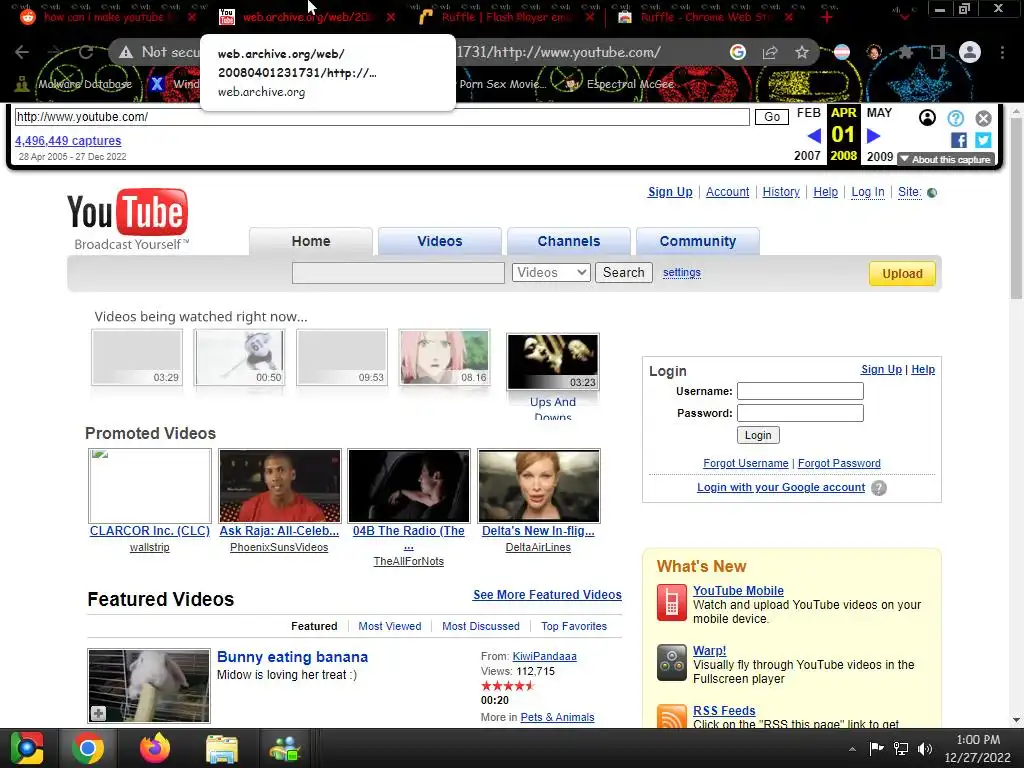Show Most Viewed featured videos
The image size is (1024, 768).
click(x=390, y=626)
